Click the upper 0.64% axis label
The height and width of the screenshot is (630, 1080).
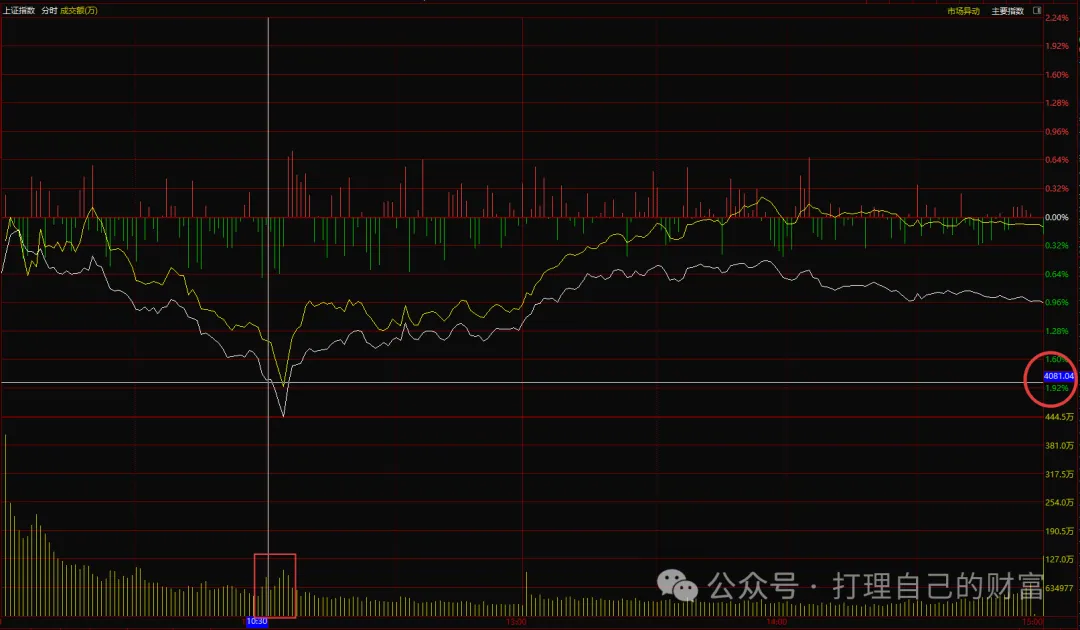1057,160
